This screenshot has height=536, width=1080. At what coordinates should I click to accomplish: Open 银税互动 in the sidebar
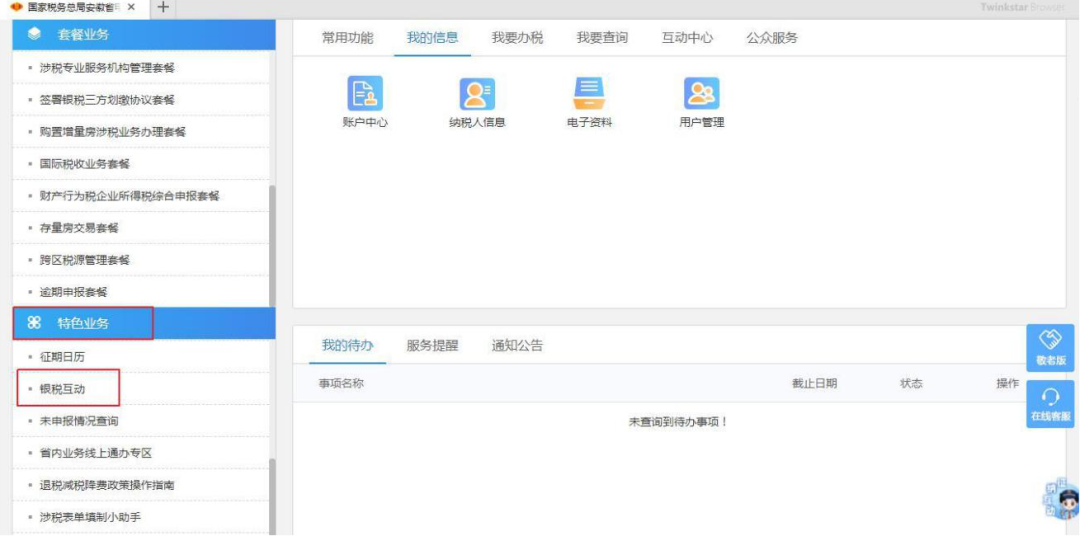62,389
